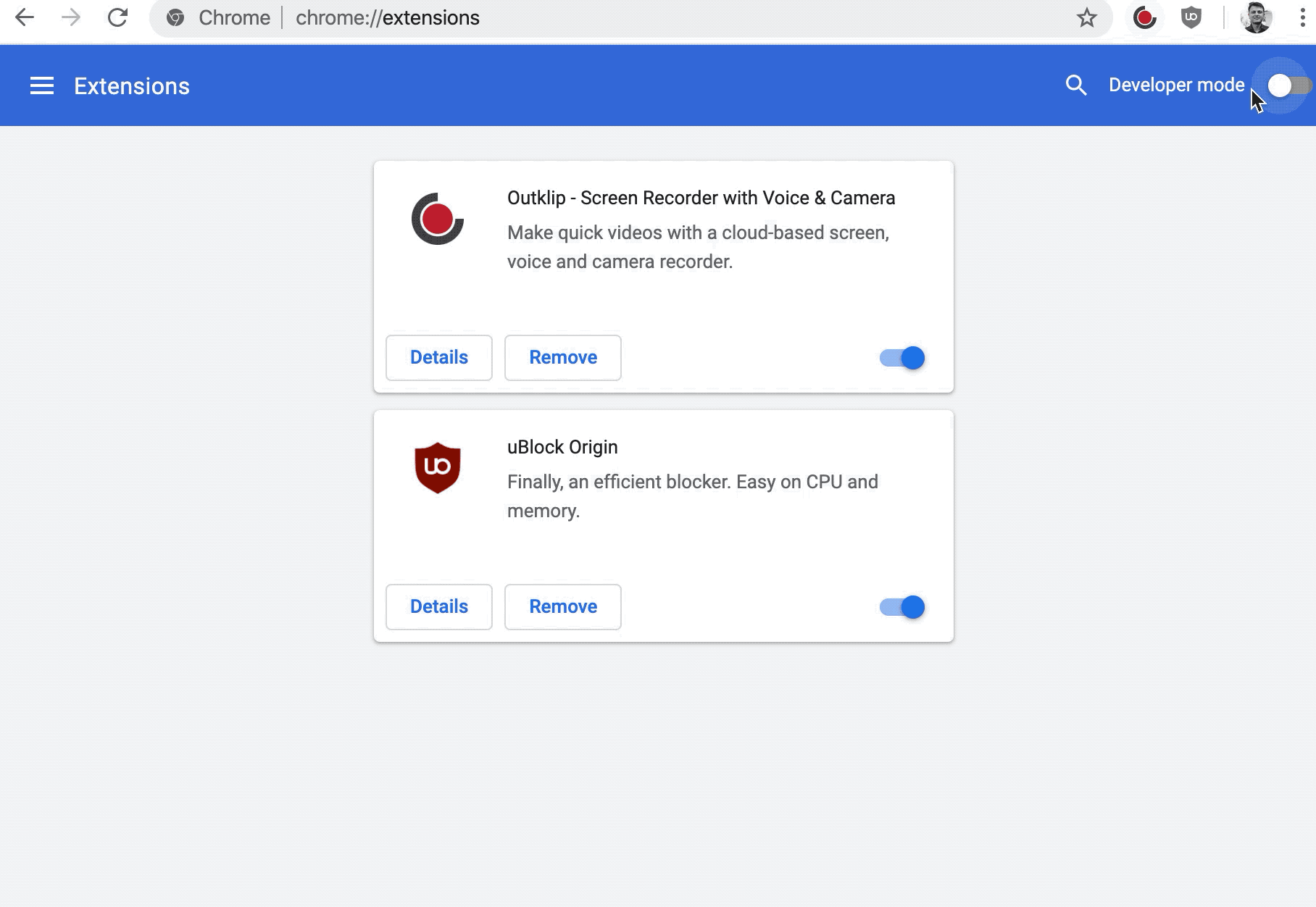Open the Chrome profile avatar
Screen dimensions: 1316x907
(1256, 17)
